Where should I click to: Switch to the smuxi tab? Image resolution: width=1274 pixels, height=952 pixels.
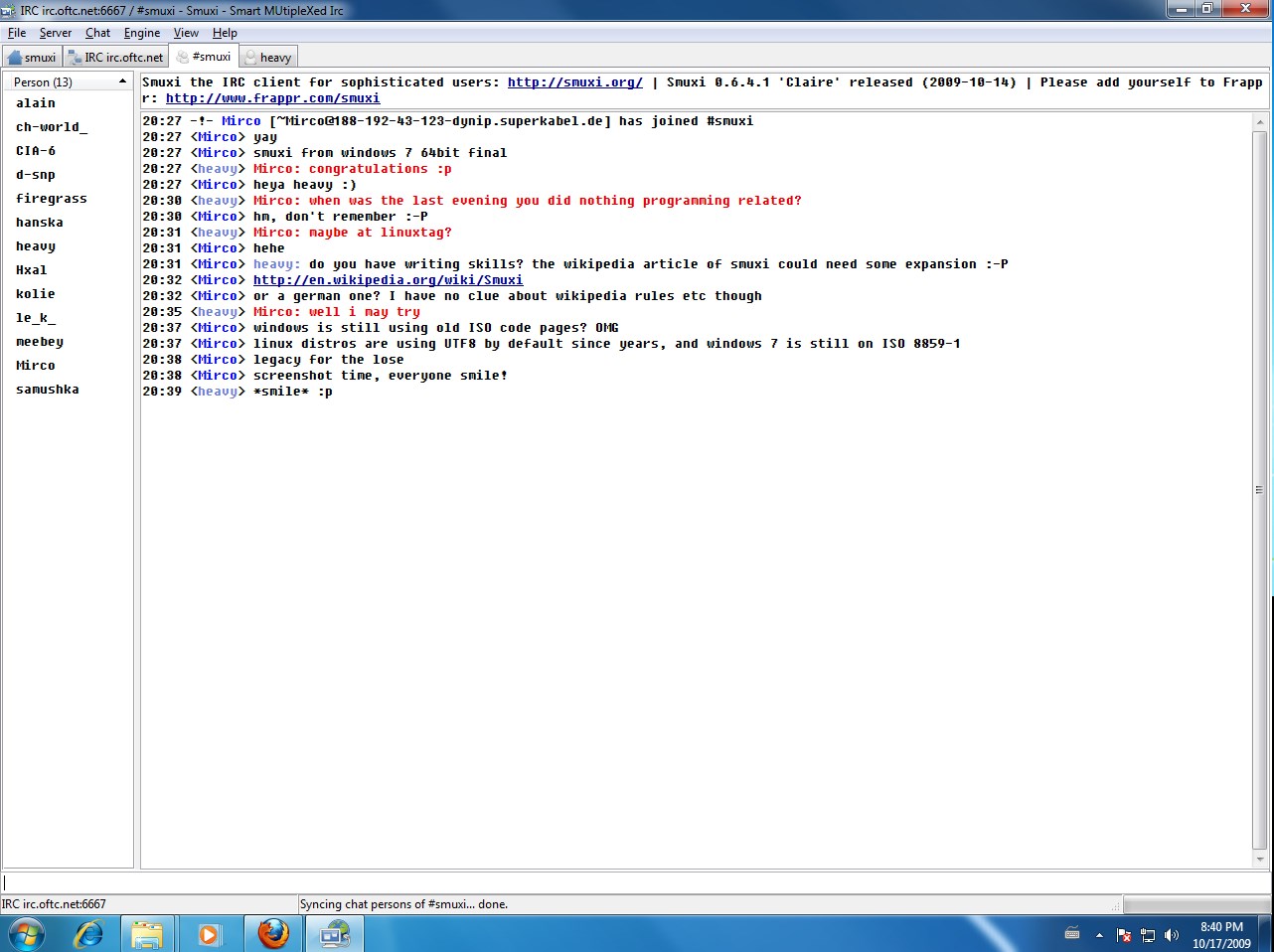point(33,57)
